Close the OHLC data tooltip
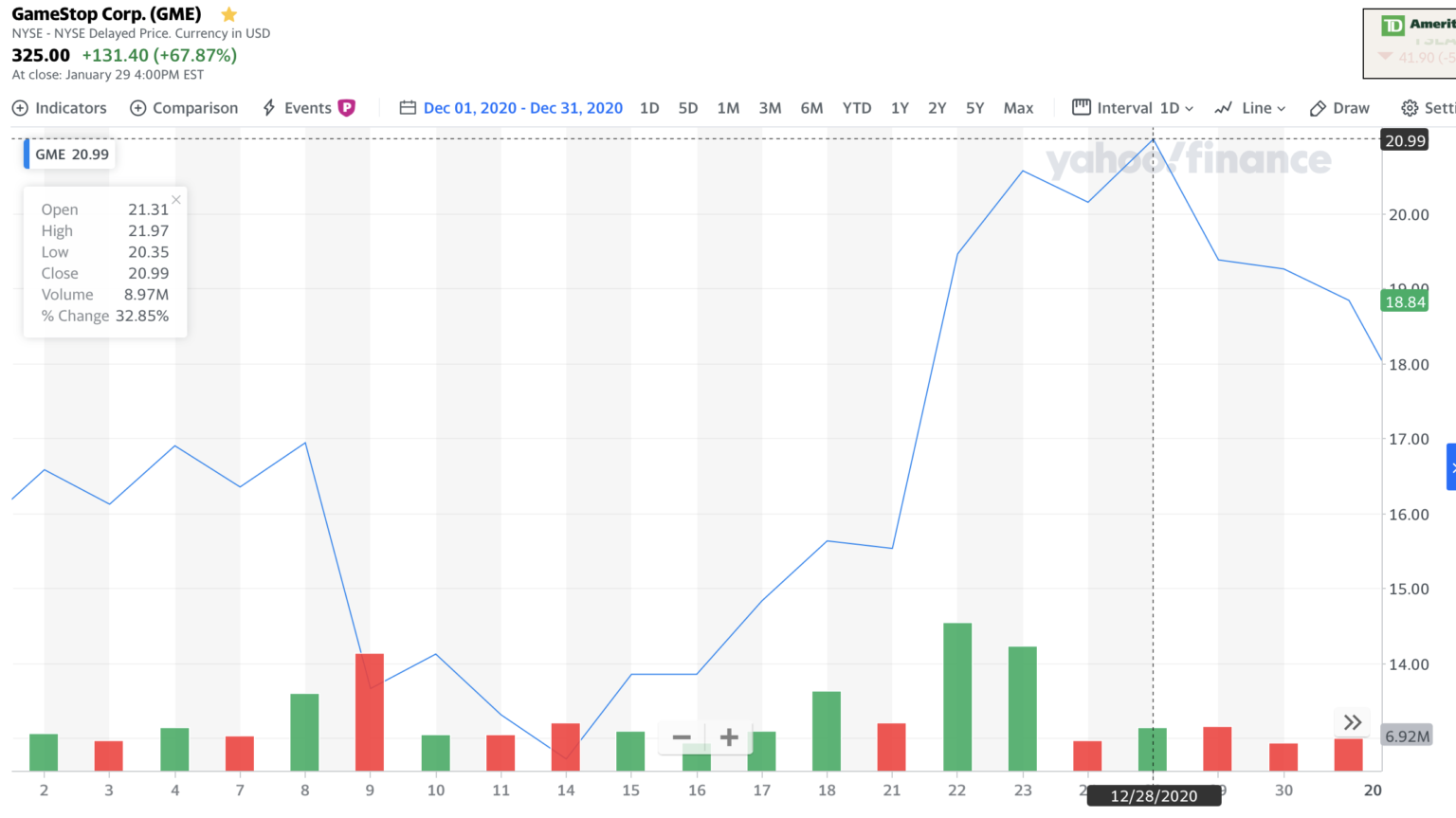The width and height of the screenshot is (1456, 818). point(175,200)
